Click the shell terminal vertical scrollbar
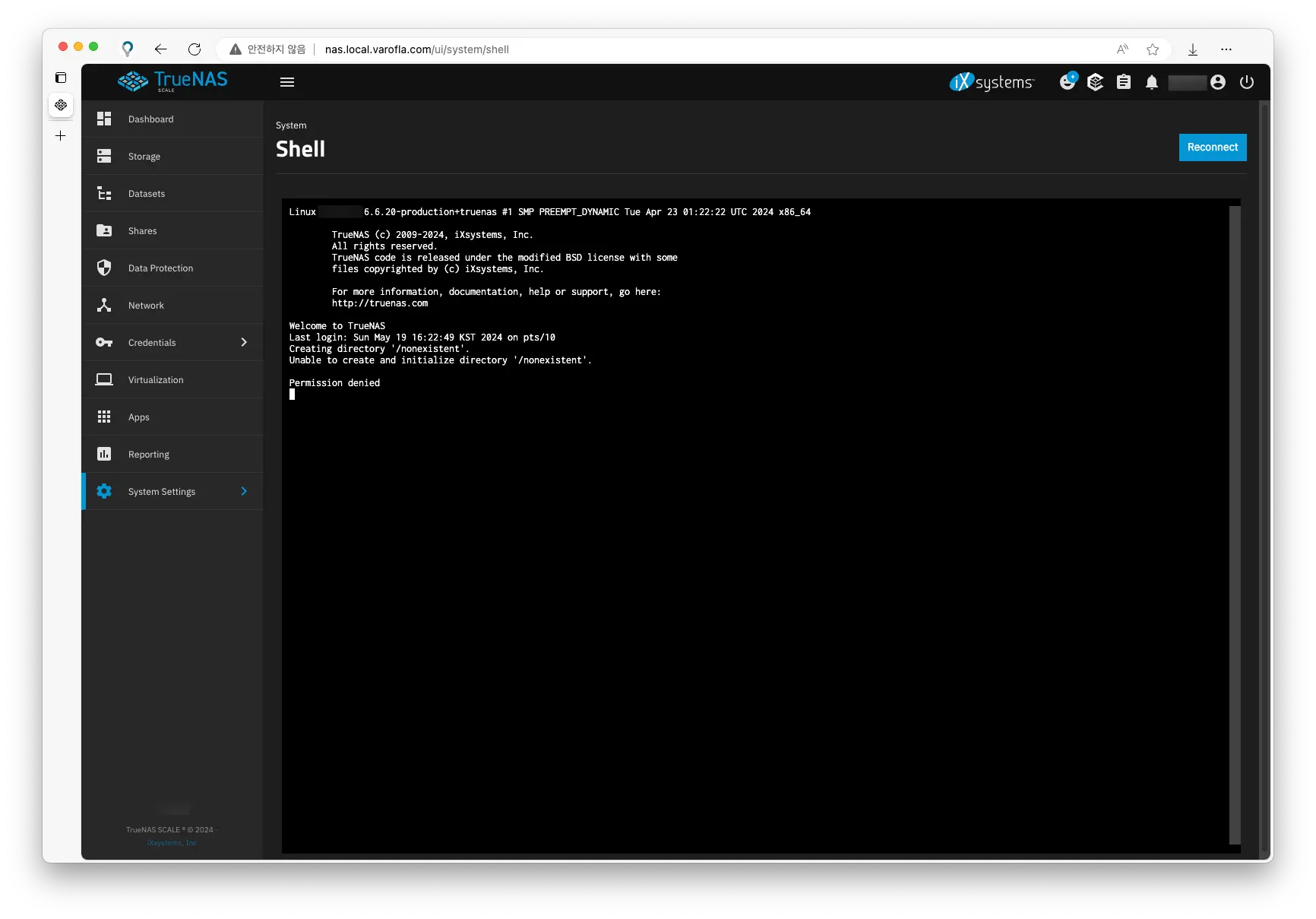Screen dimensions: 1316x919 point(1235,524)
